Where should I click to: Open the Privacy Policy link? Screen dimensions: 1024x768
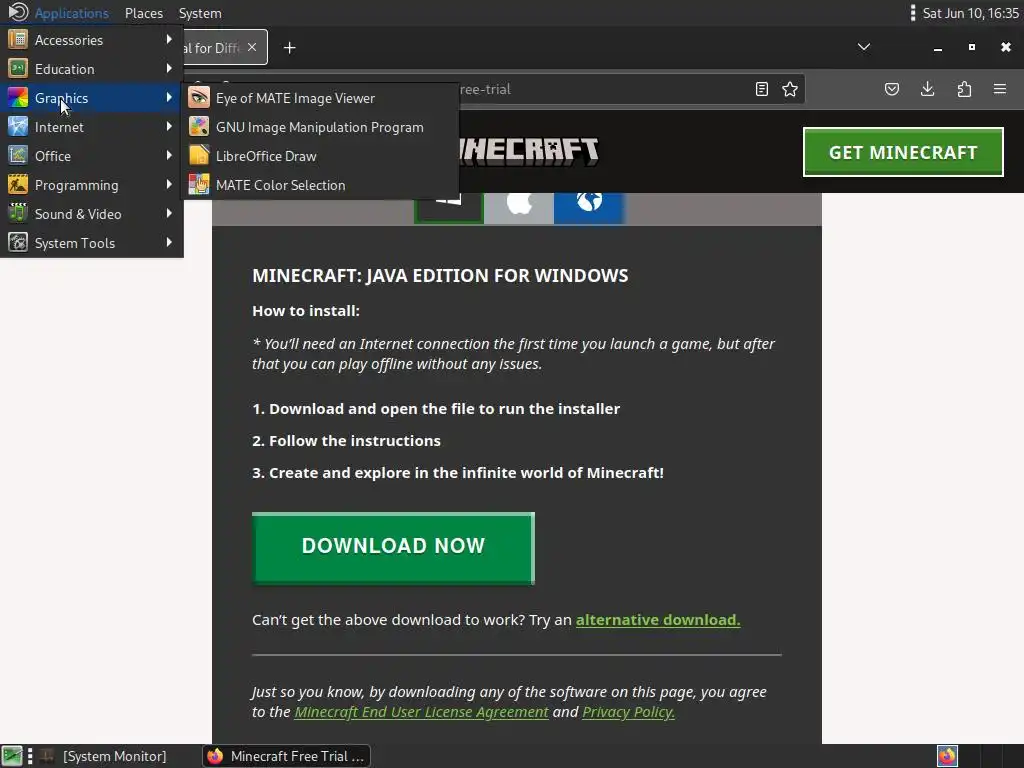click(x=628, y=712)
